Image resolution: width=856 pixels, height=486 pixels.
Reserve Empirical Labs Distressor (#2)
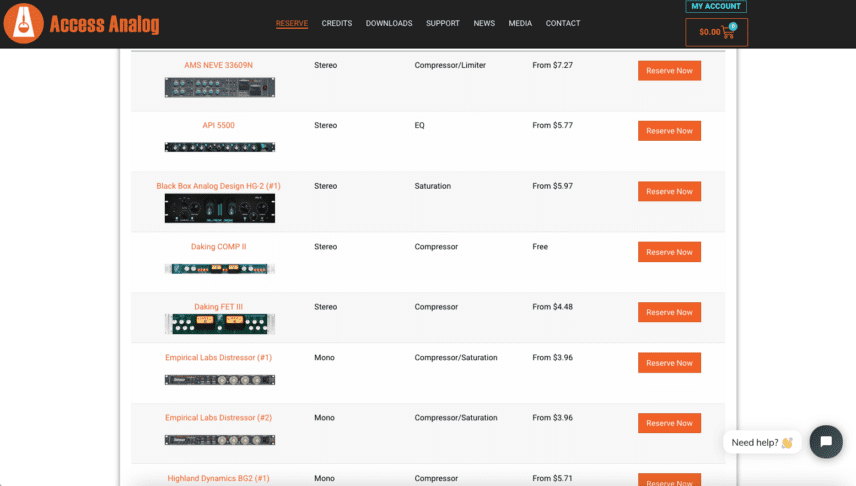669,423
